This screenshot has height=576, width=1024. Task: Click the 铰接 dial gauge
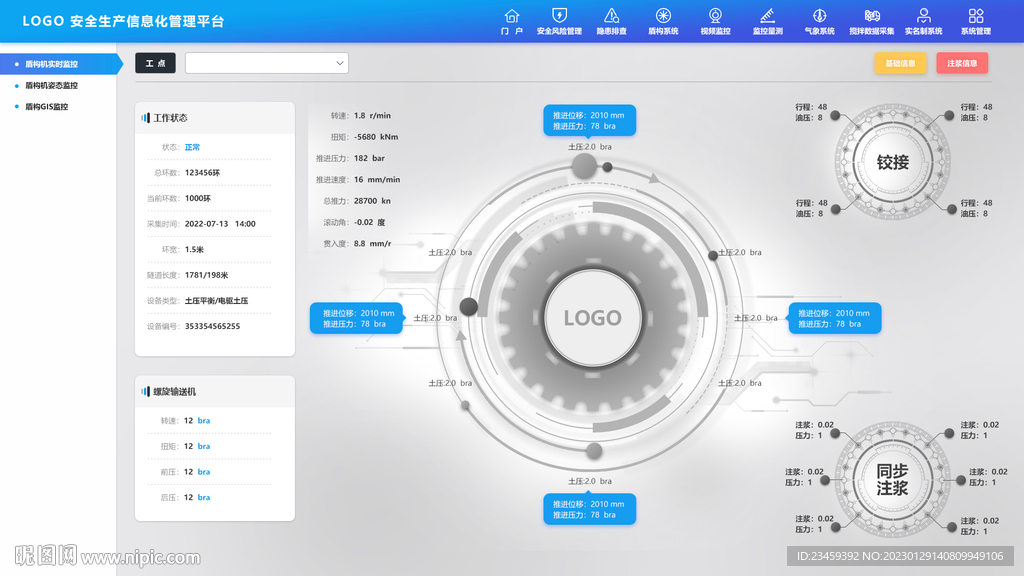pos(893,162)
